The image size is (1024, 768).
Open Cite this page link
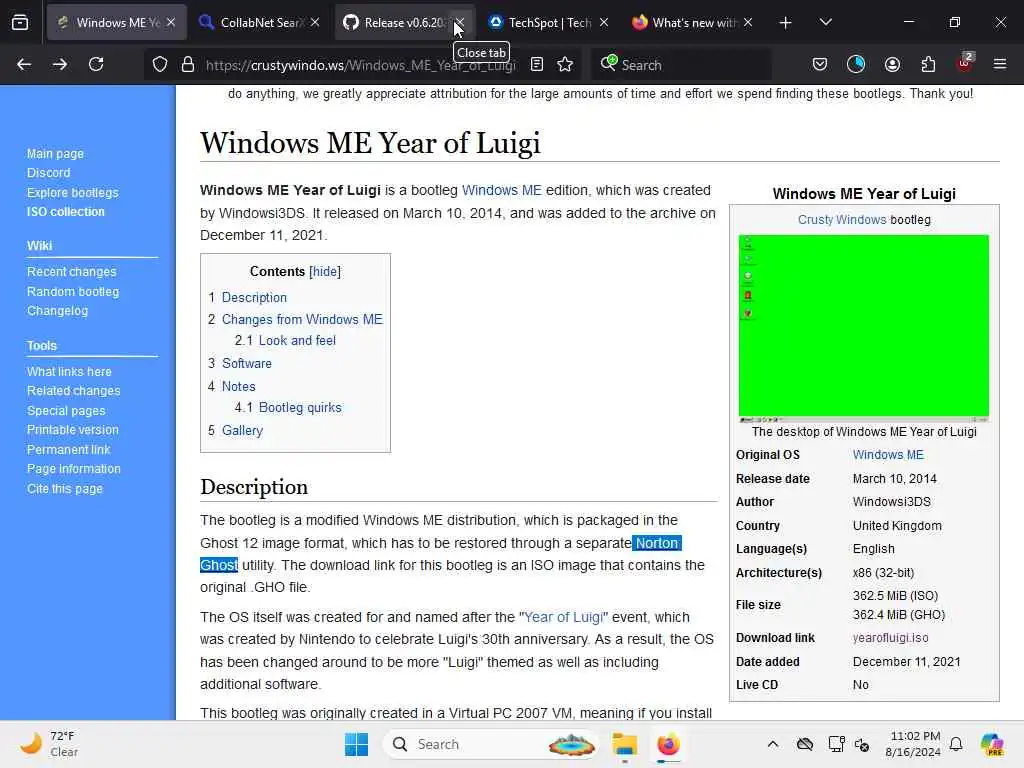point(65,488)
